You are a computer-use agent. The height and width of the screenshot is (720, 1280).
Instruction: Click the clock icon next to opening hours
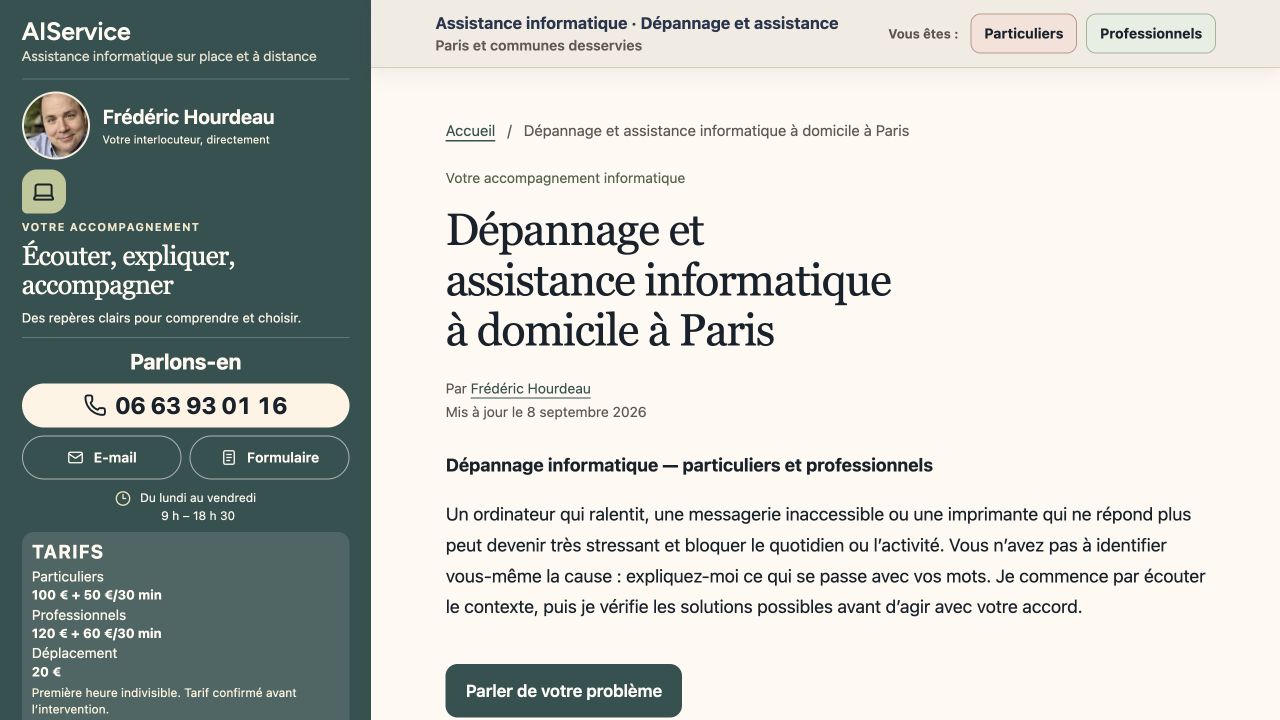[123, 498]
